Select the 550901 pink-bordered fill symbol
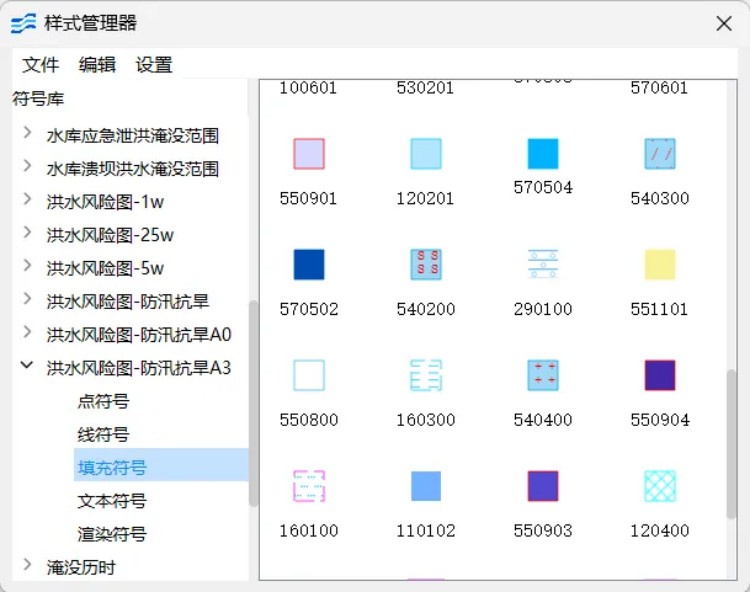Image resolution: width=750 pixels, height=592 pixels. pyautogui.click(x=309, y=154)
